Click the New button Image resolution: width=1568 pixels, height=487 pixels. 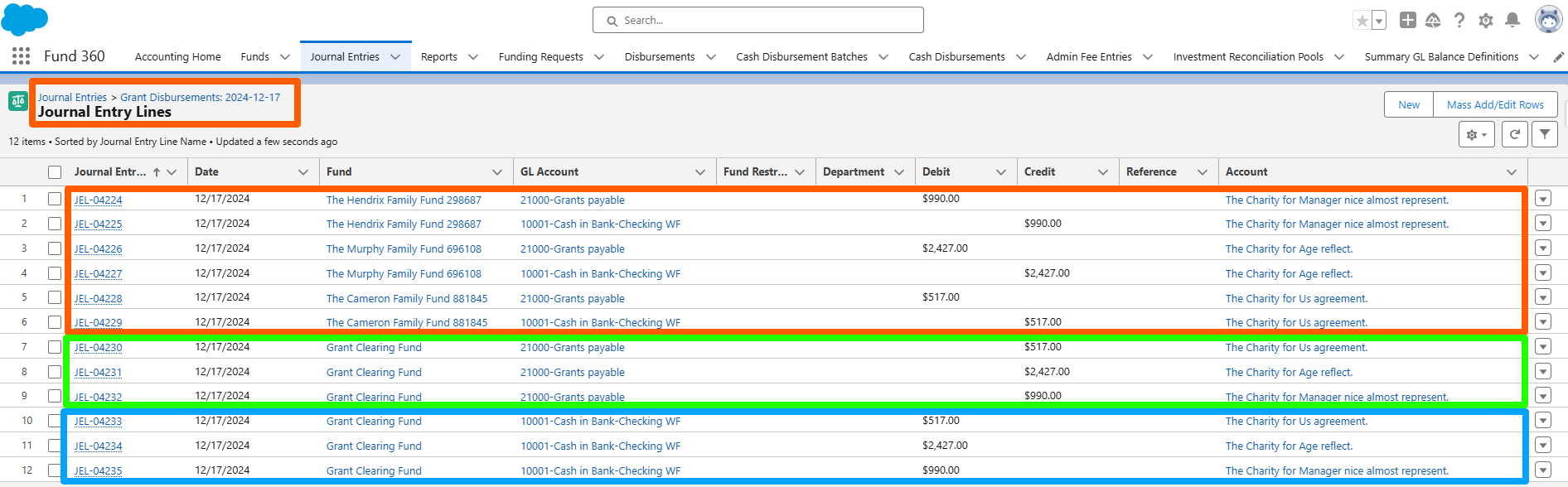[1409, 104]
